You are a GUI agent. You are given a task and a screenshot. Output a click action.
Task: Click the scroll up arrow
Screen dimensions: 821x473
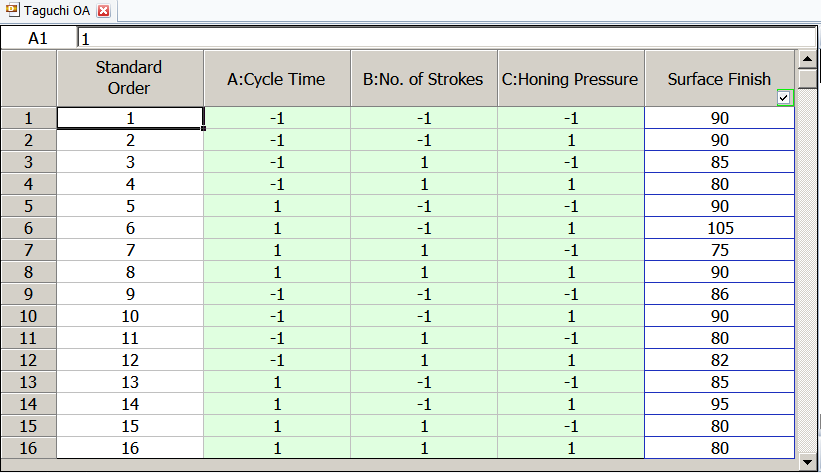tap(807, 59)
